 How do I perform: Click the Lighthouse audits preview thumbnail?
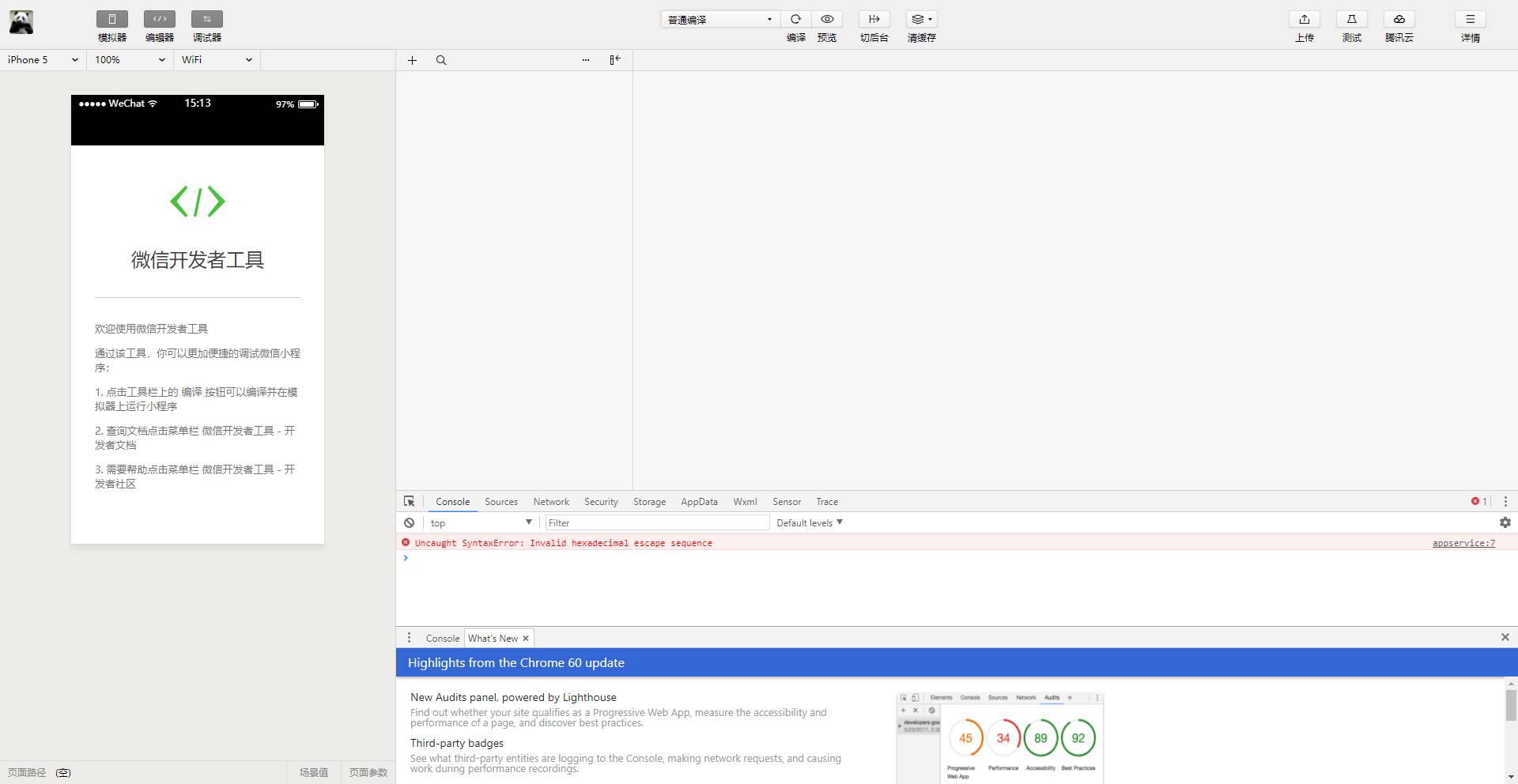click(1000, 737)
